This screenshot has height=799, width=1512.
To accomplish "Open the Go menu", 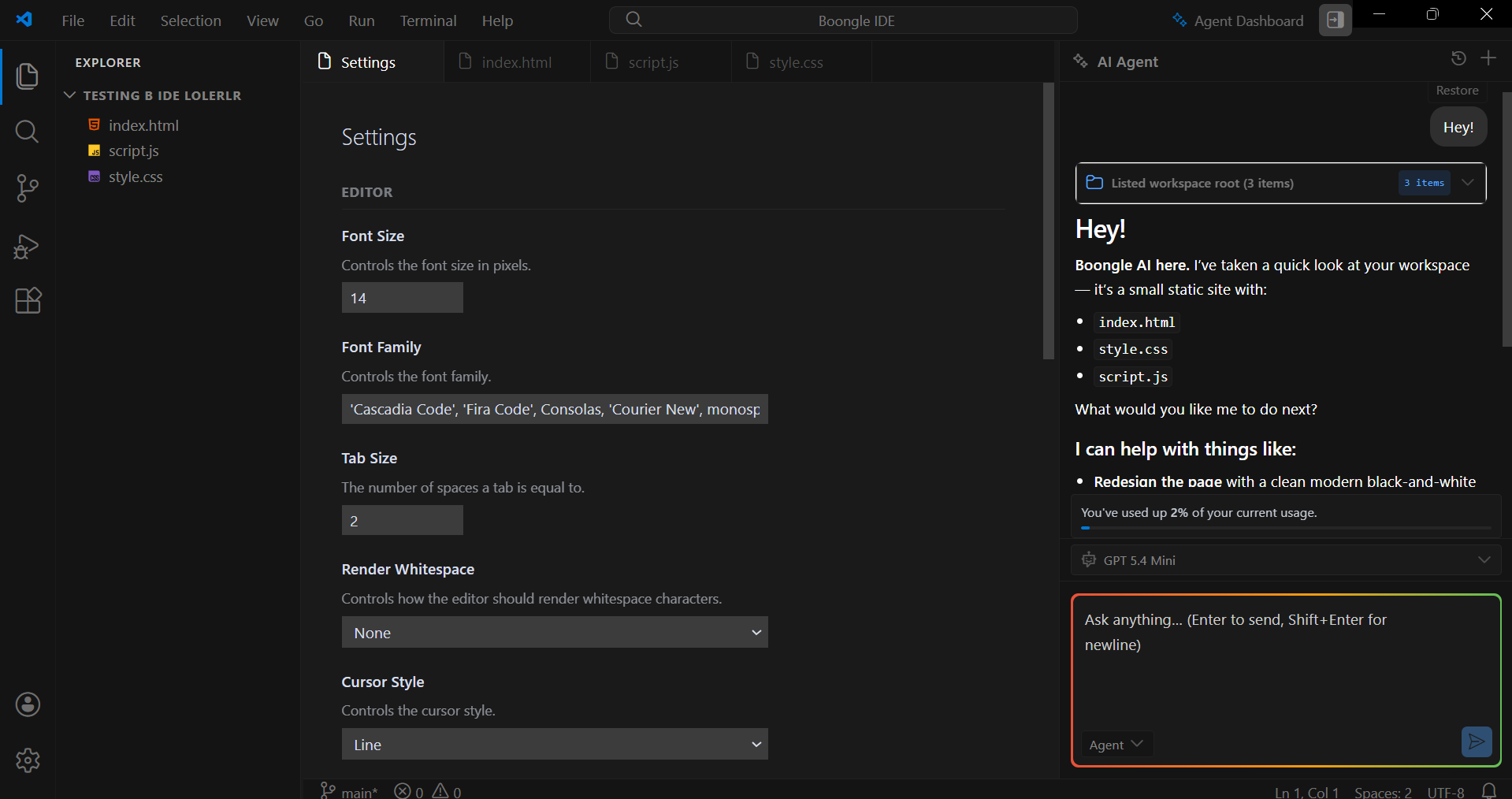I will [x=314, y=20].
